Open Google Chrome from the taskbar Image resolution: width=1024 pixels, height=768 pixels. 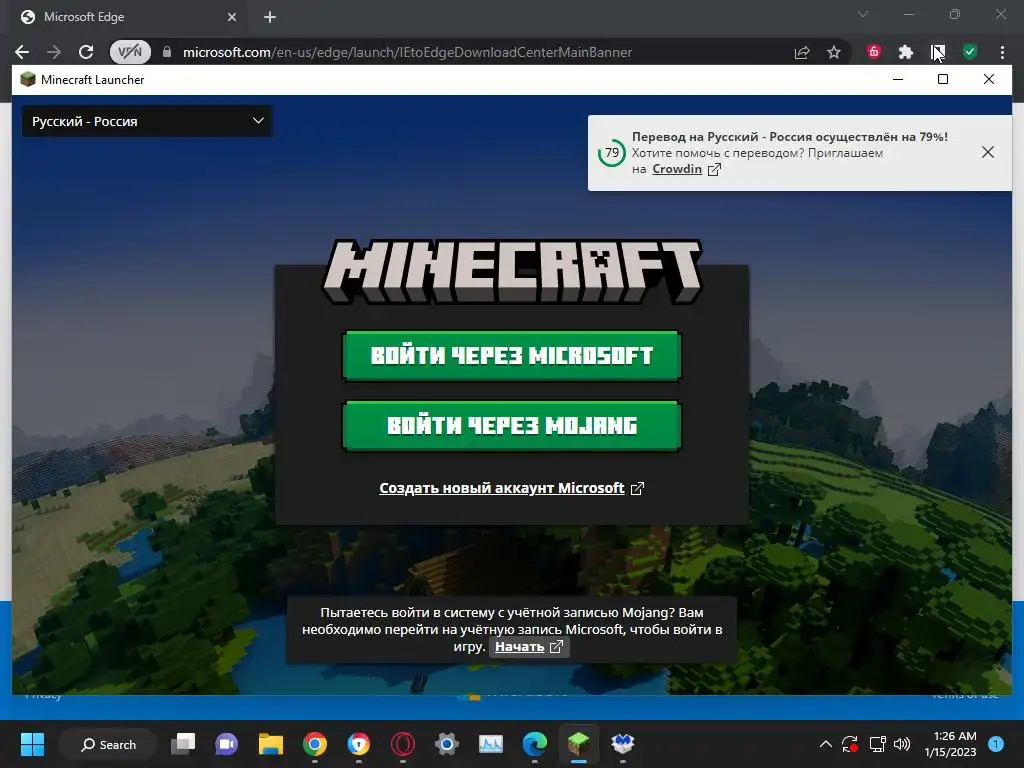tap(315, 744)
